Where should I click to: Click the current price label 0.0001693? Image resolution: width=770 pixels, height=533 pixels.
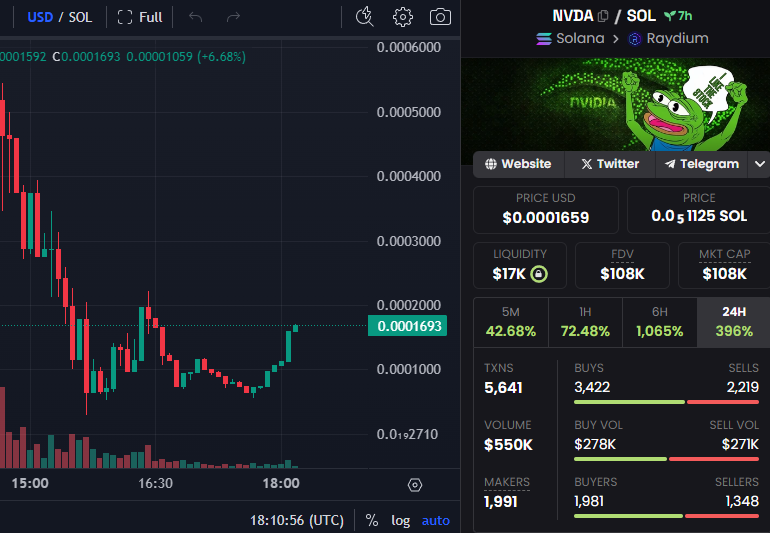point(408,326)
